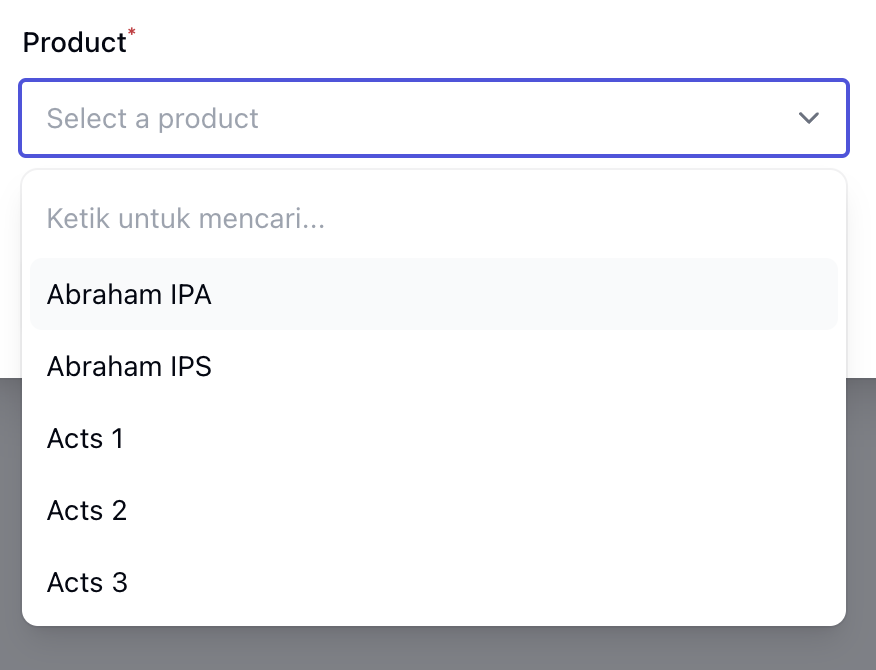Click the chevron arrow in the Product field
This screenshot has width=876, height=670.
[x=808, y=118]
